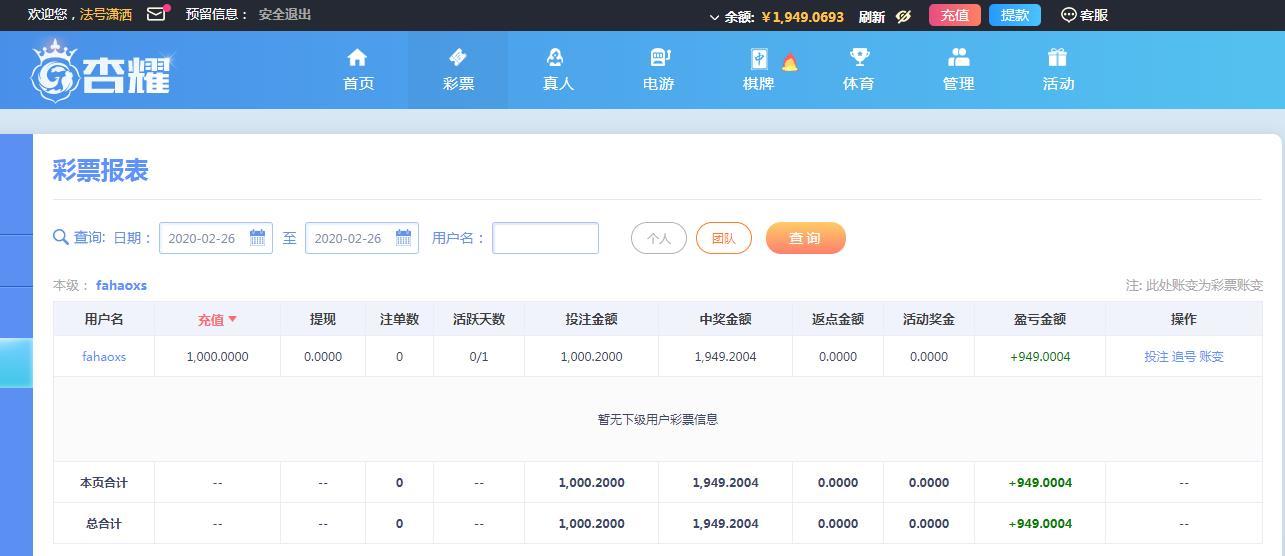1285x556 pixels.
Task: Open the 棋牌 card games icon
Action: coord(759,59)
